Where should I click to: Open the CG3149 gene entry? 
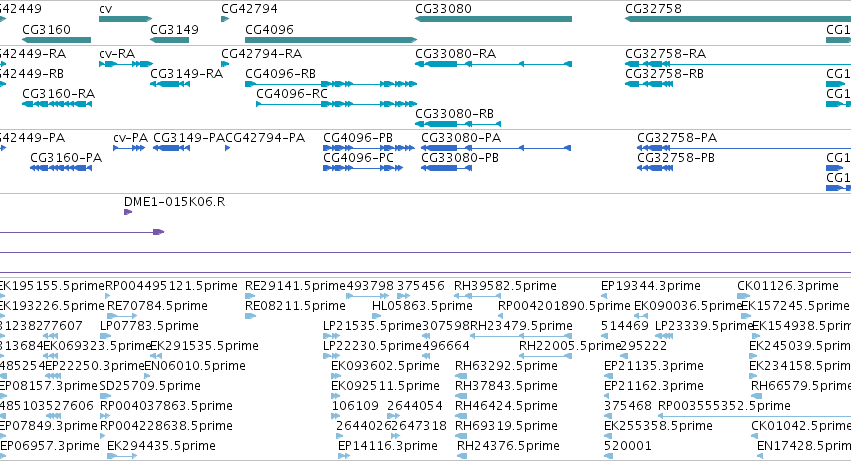(x=174, y=30)
